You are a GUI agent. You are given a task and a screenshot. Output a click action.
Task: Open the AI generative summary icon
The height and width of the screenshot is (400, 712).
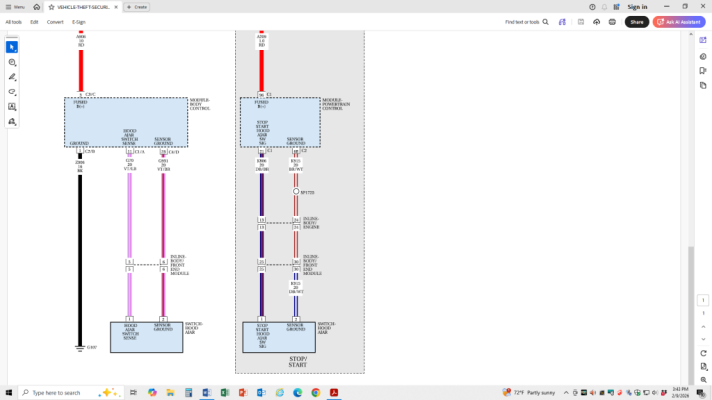click(562, 22)
